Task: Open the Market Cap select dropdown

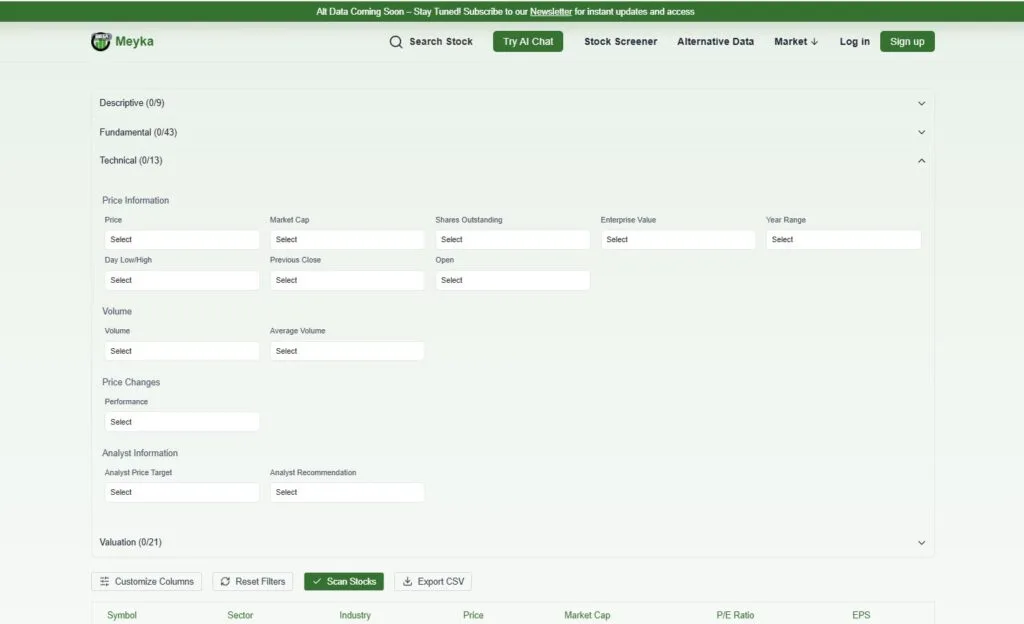Action: tap(346, 239)
